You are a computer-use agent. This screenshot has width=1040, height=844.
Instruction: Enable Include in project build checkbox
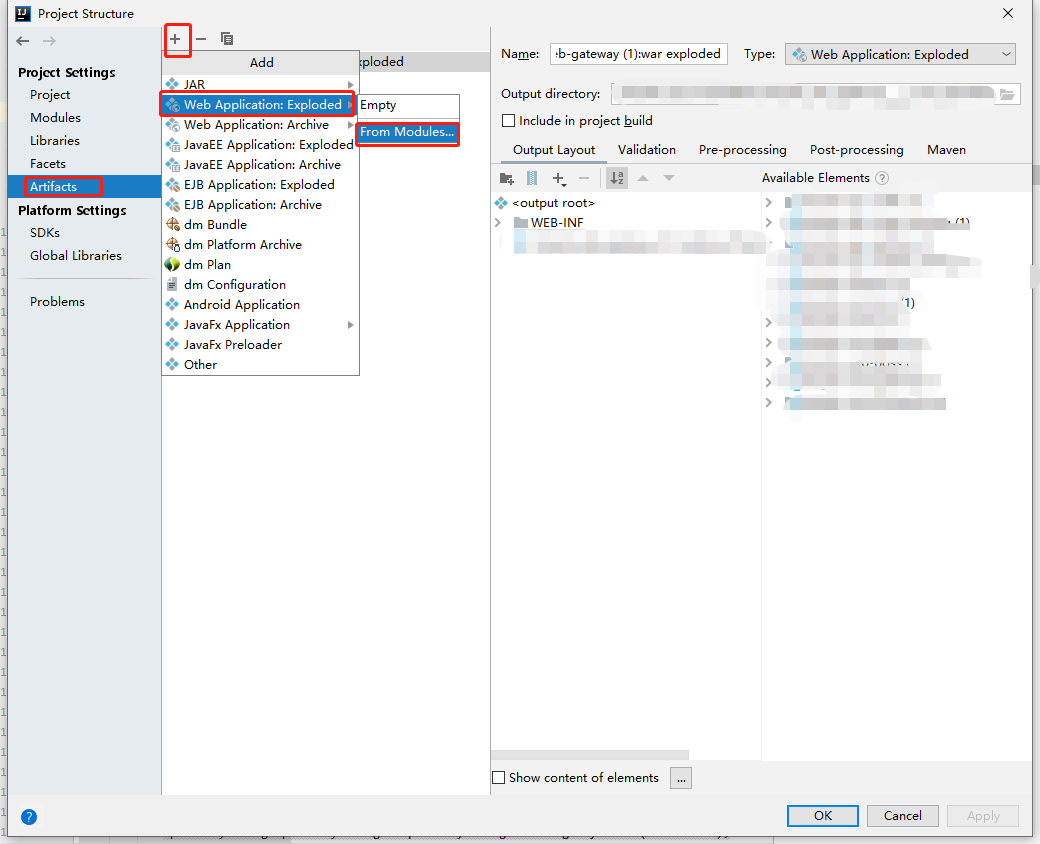click(x=509, y=121)
